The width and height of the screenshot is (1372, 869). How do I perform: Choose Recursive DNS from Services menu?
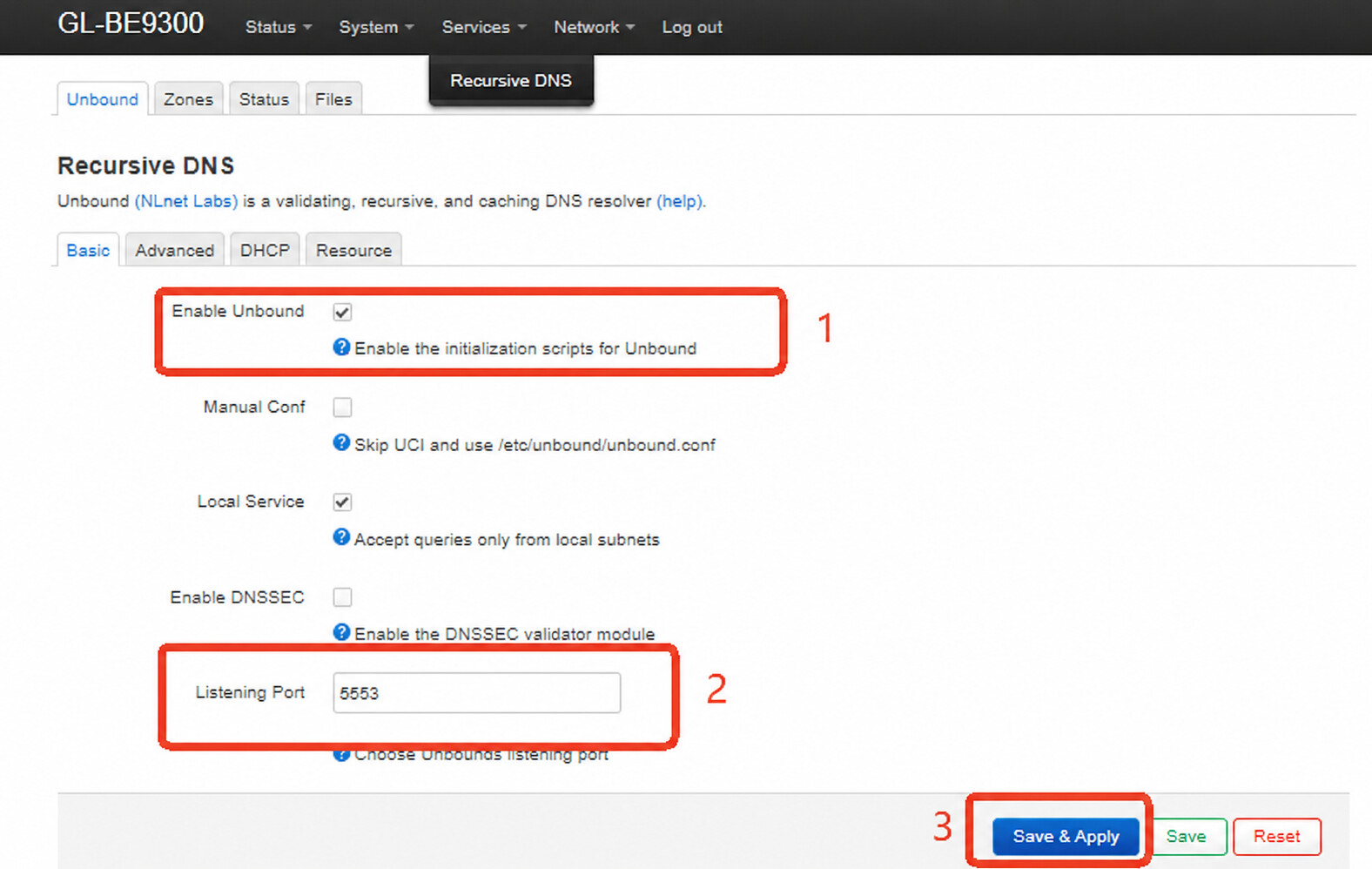(511, 80)
